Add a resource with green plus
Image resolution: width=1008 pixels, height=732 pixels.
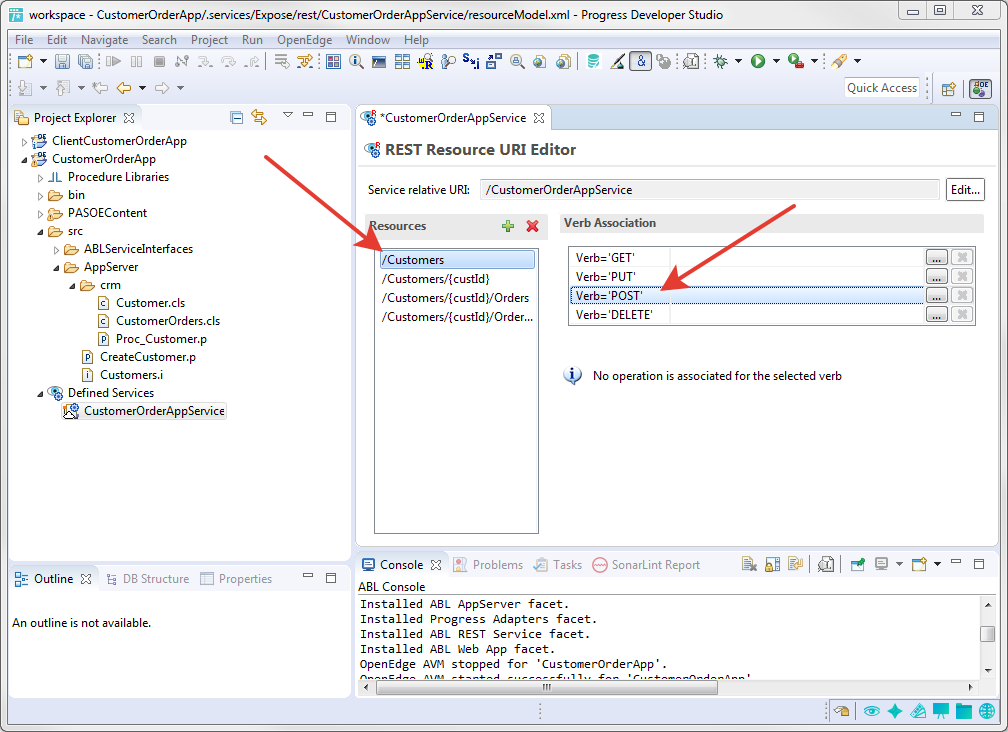coord(508,226)
